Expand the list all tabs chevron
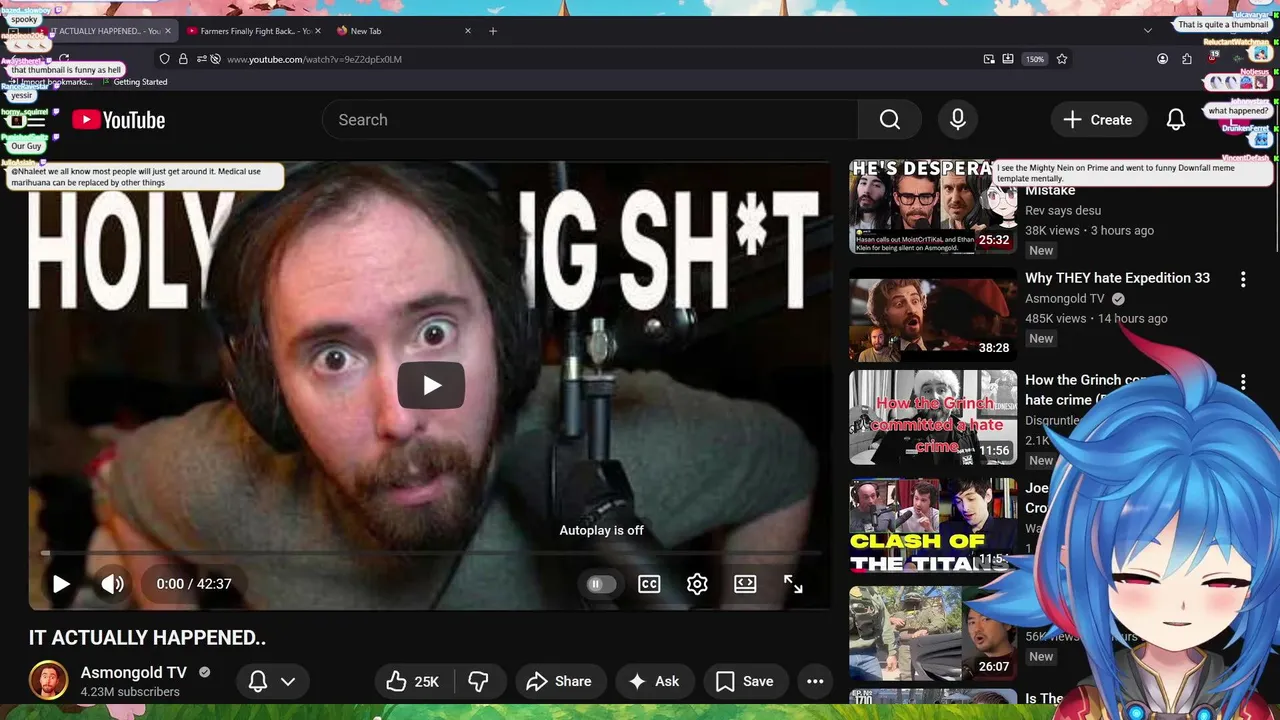 point(1147,31)
